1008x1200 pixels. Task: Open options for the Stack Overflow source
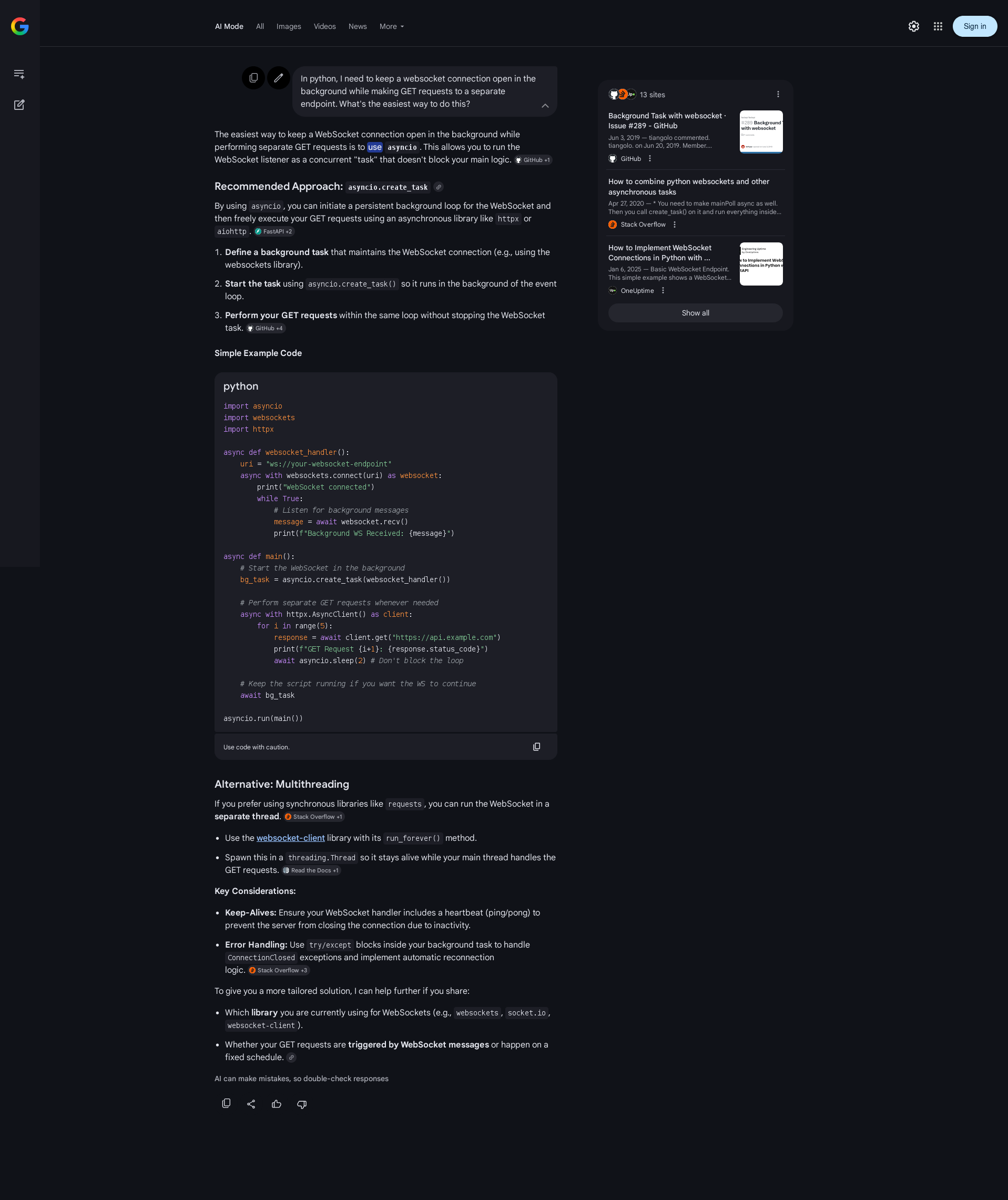coord(674,225)
